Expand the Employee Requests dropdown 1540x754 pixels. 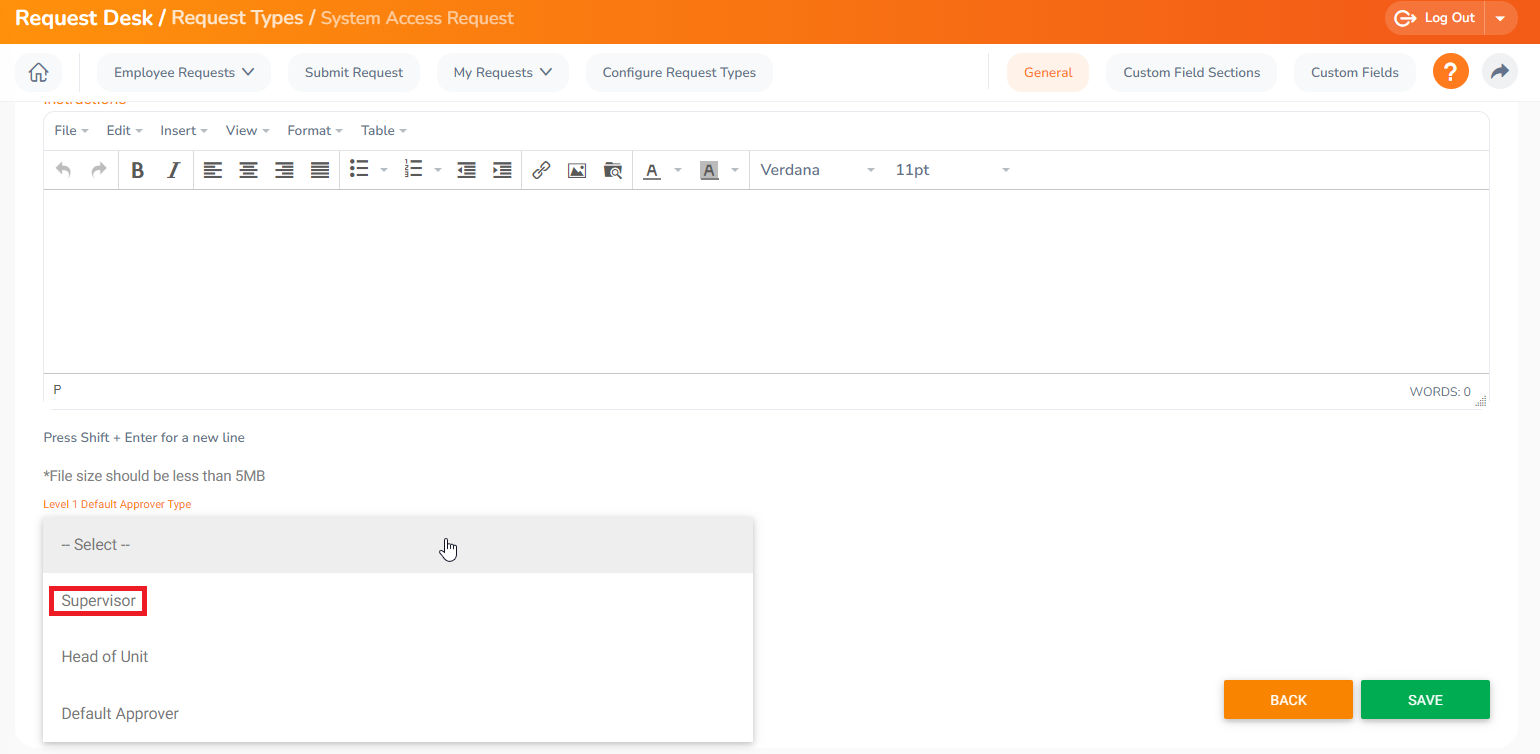point(184,72)
